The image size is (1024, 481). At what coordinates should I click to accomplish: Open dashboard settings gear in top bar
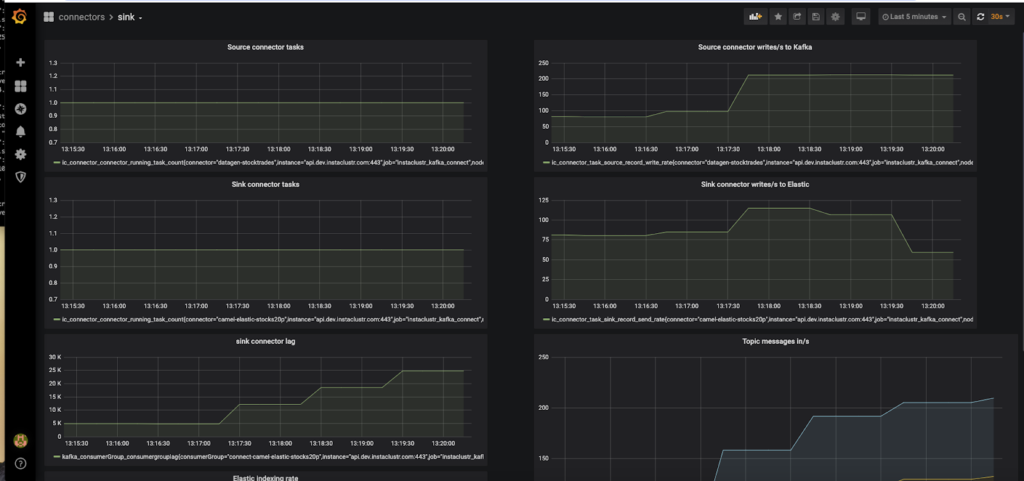click(x=835, y=17)
